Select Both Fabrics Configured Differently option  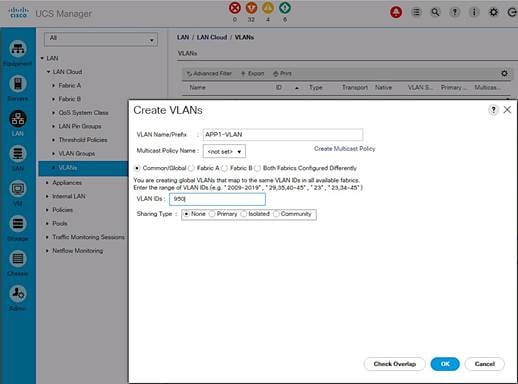[257, 168]
